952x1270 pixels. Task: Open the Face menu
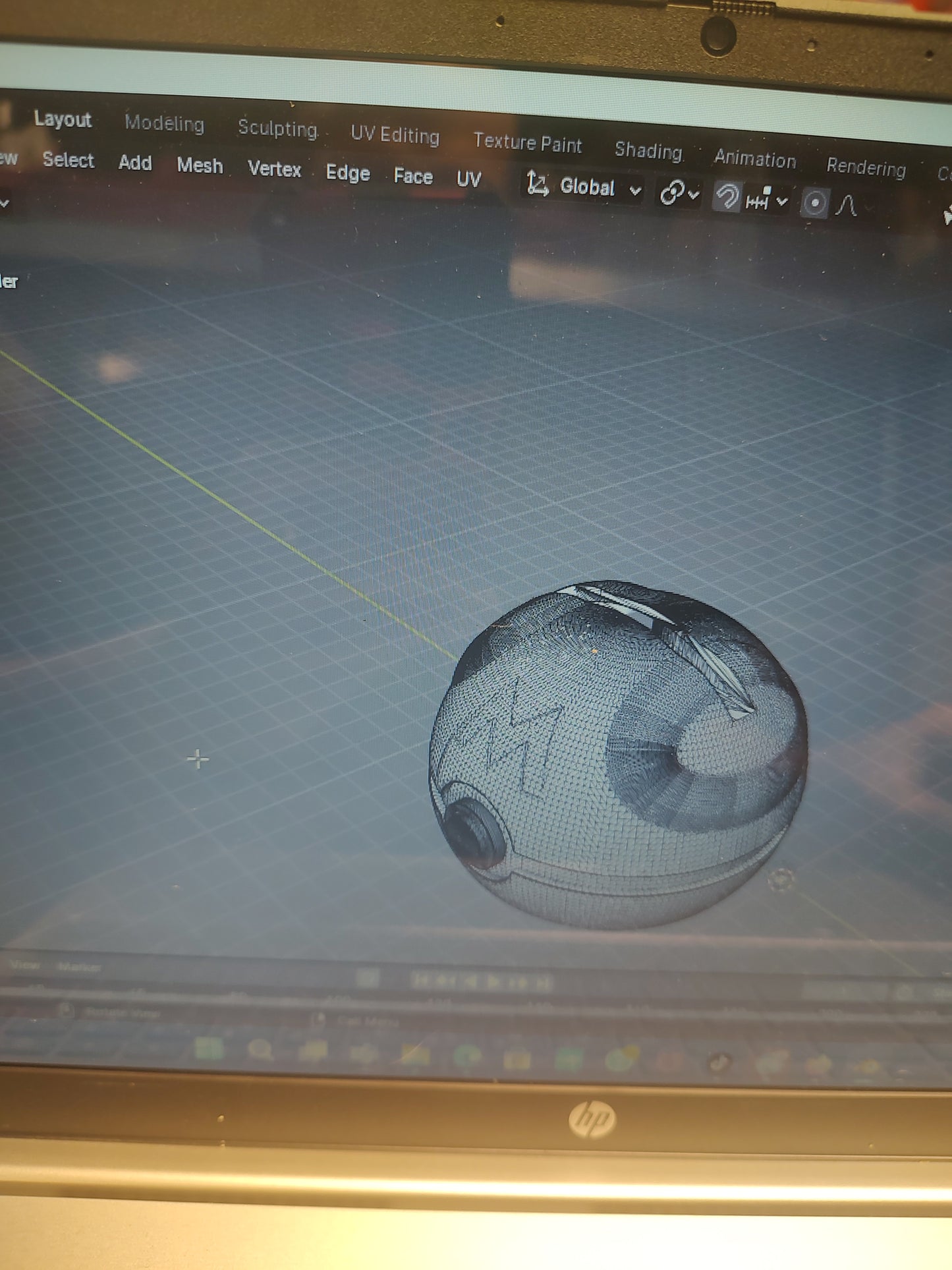pos(413,177)
